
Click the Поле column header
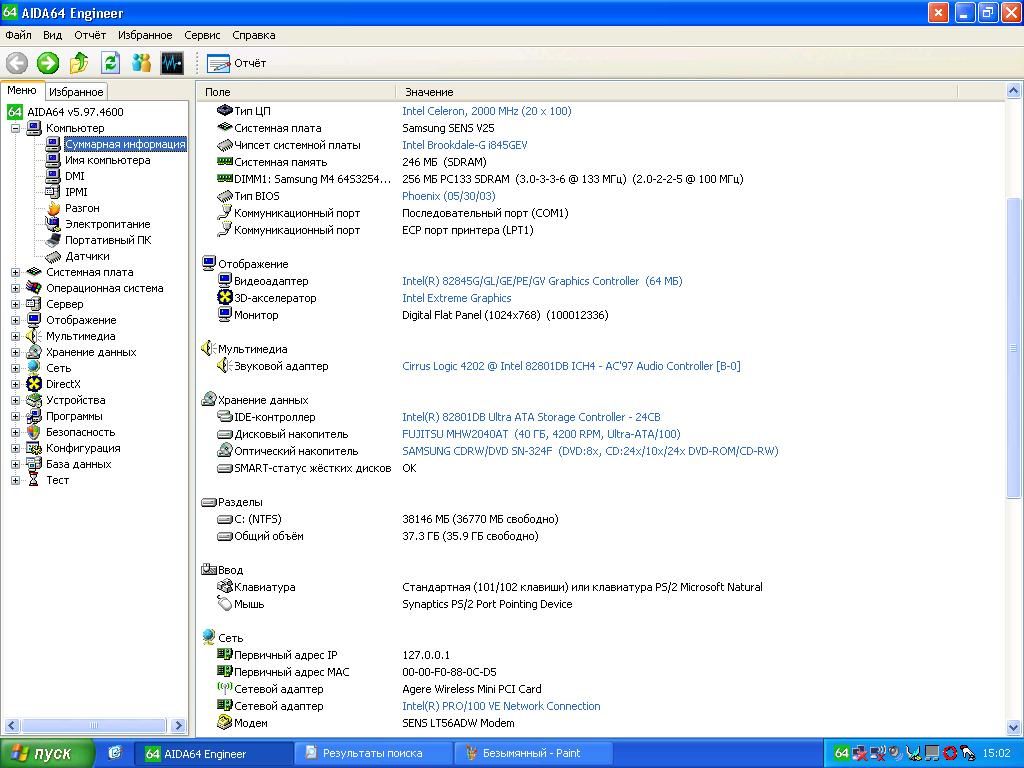296,92
